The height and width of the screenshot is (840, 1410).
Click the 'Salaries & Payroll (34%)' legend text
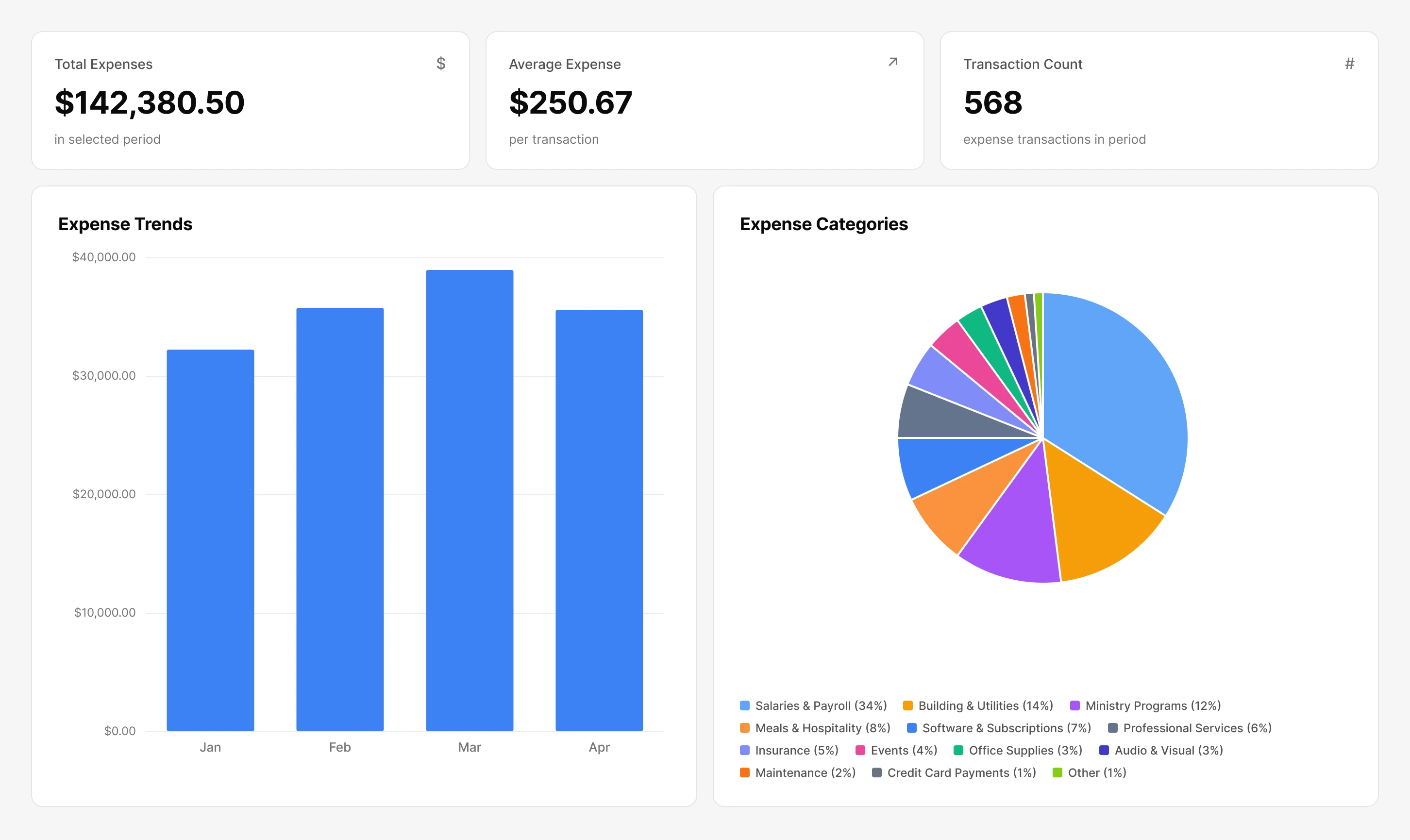coord(822,706)
